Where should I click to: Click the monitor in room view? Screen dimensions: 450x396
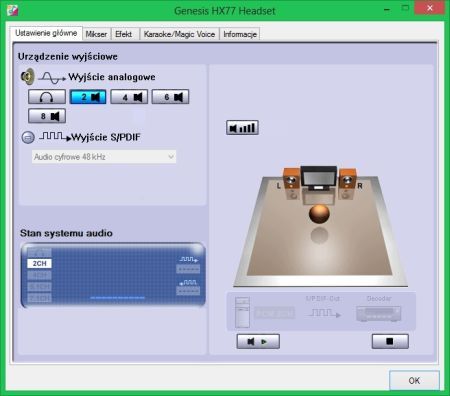[x=319, y=178]
